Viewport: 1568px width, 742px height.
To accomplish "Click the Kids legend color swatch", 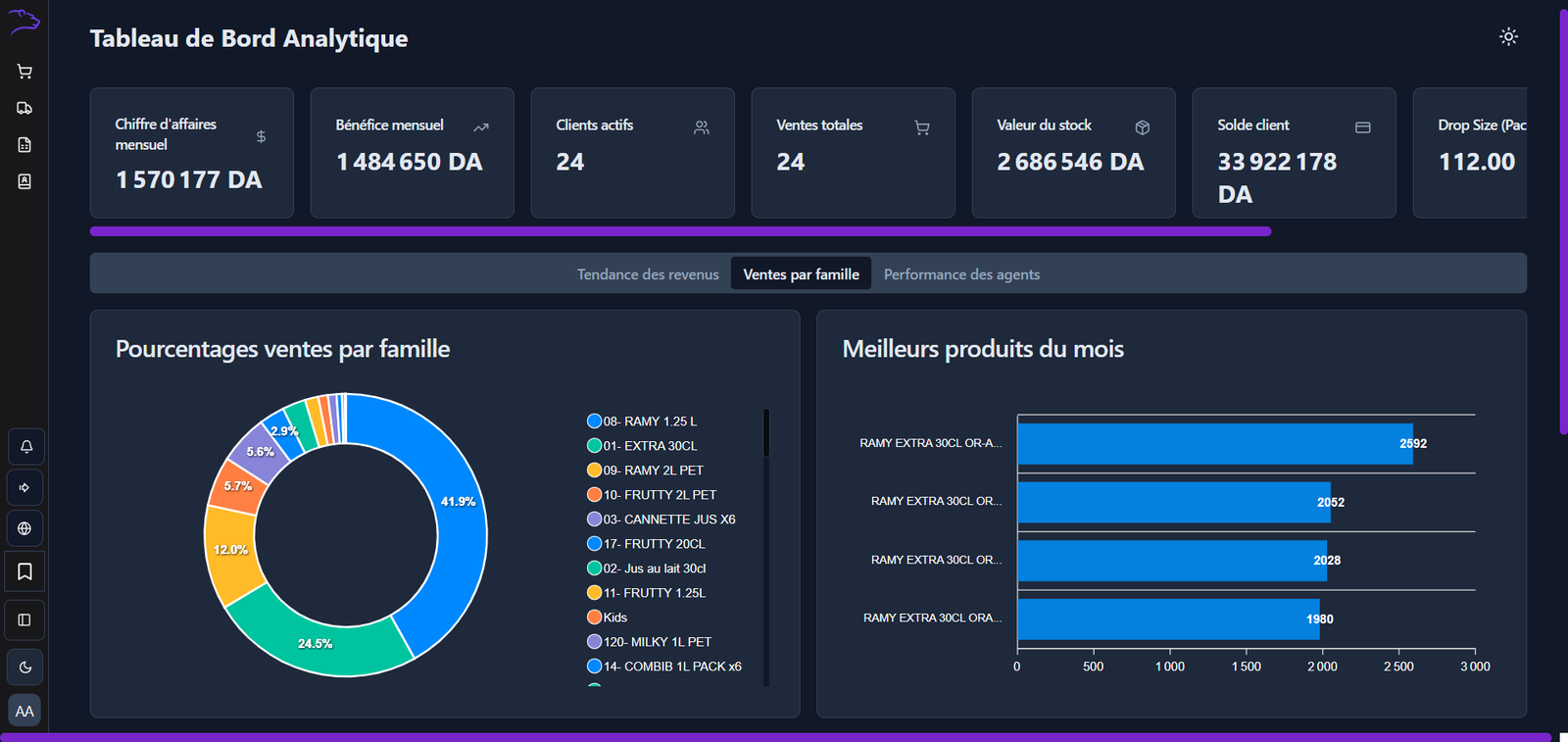I will pyautogui.click(x=594, y=617).
